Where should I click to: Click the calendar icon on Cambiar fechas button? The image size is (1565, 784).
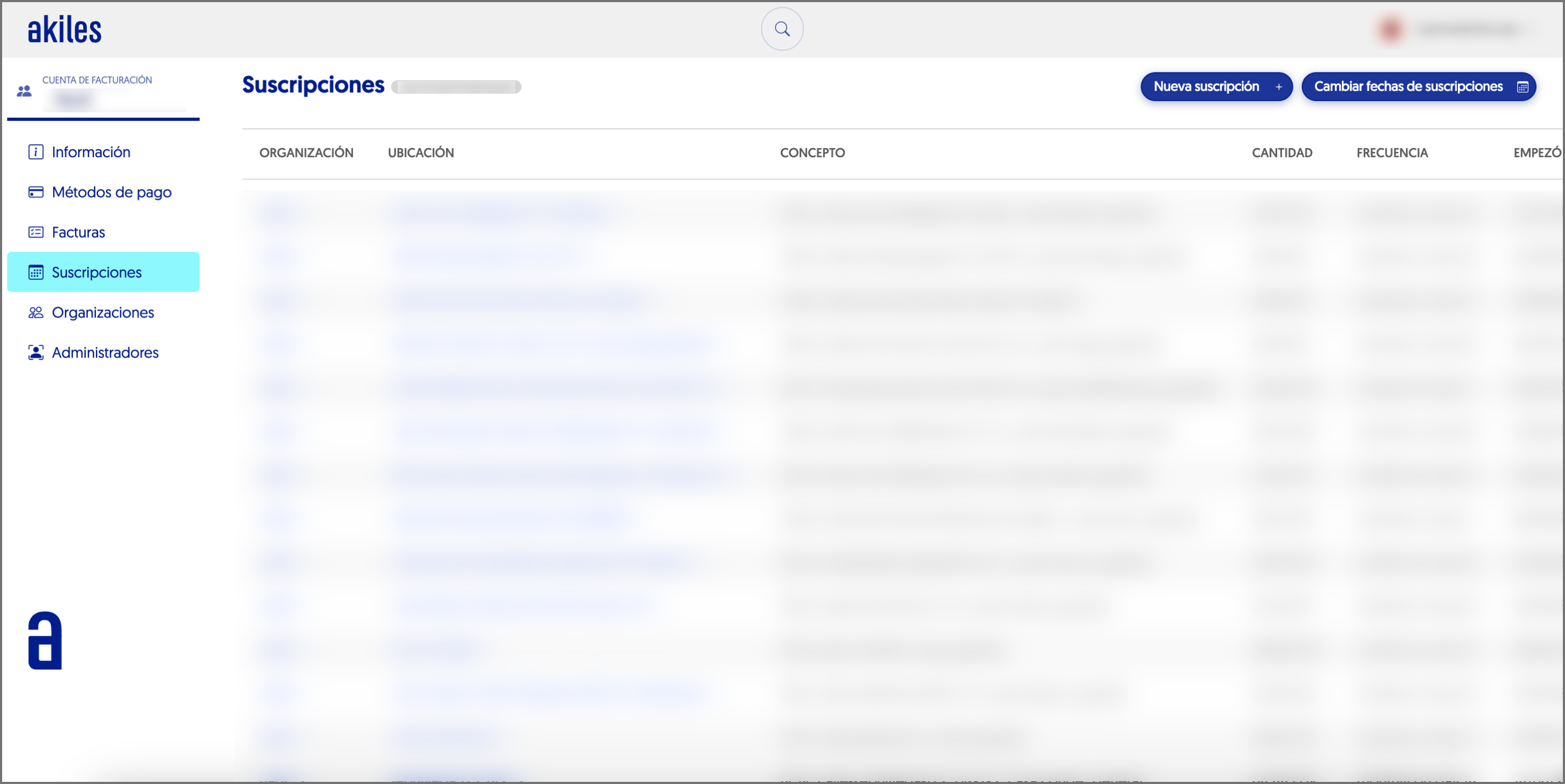1522,86
